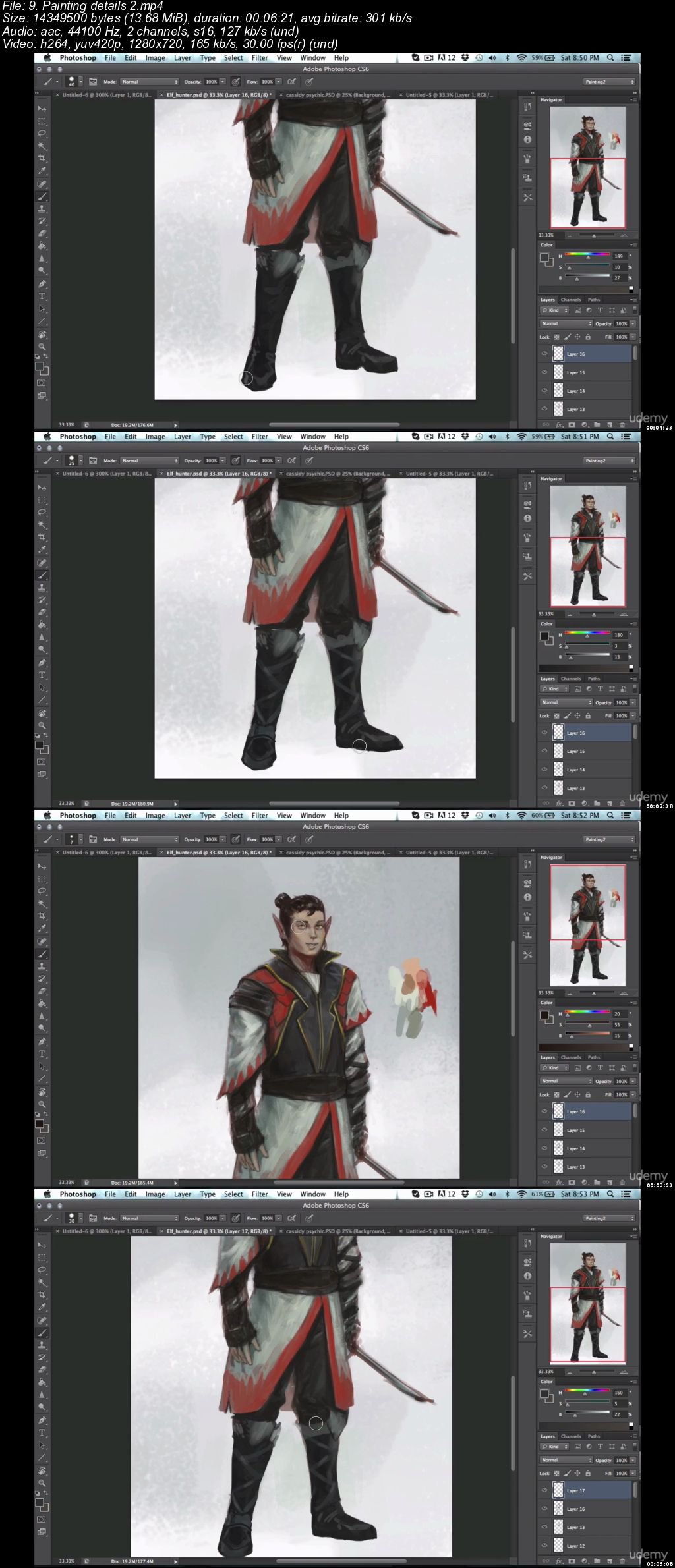Click the Hue slider in the 8:50 PM Color panel
Viewport: 675px width, 1568px height.
(587, 256)
